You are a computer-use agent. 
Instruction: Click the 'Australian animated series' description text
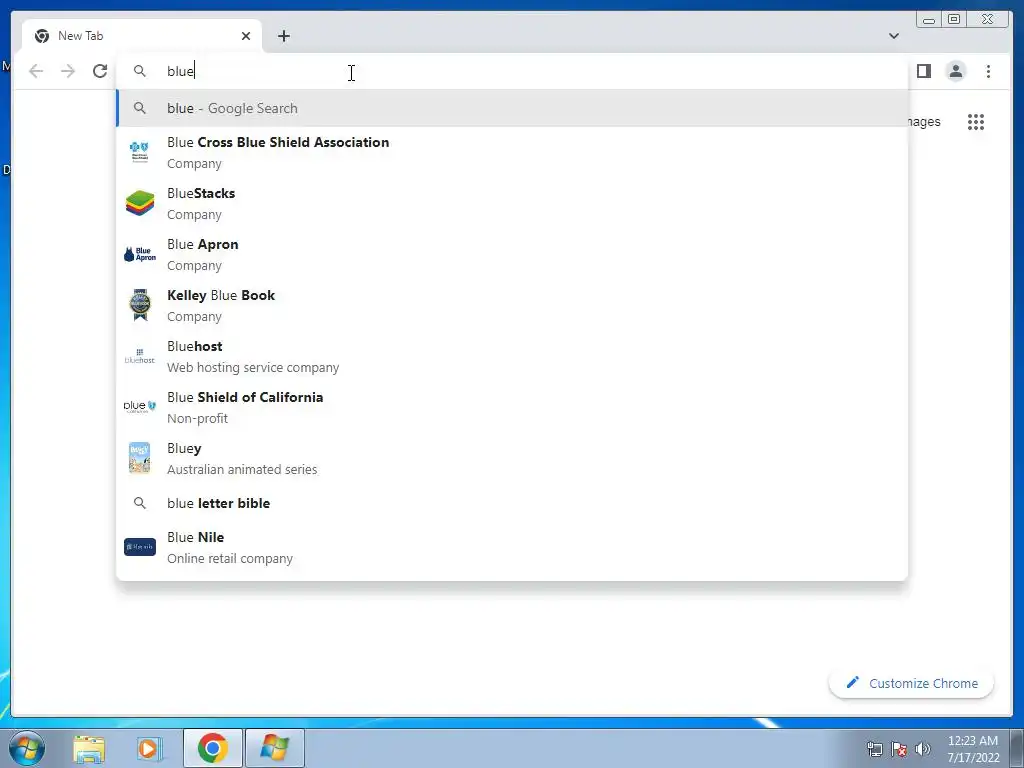point(242,469)
